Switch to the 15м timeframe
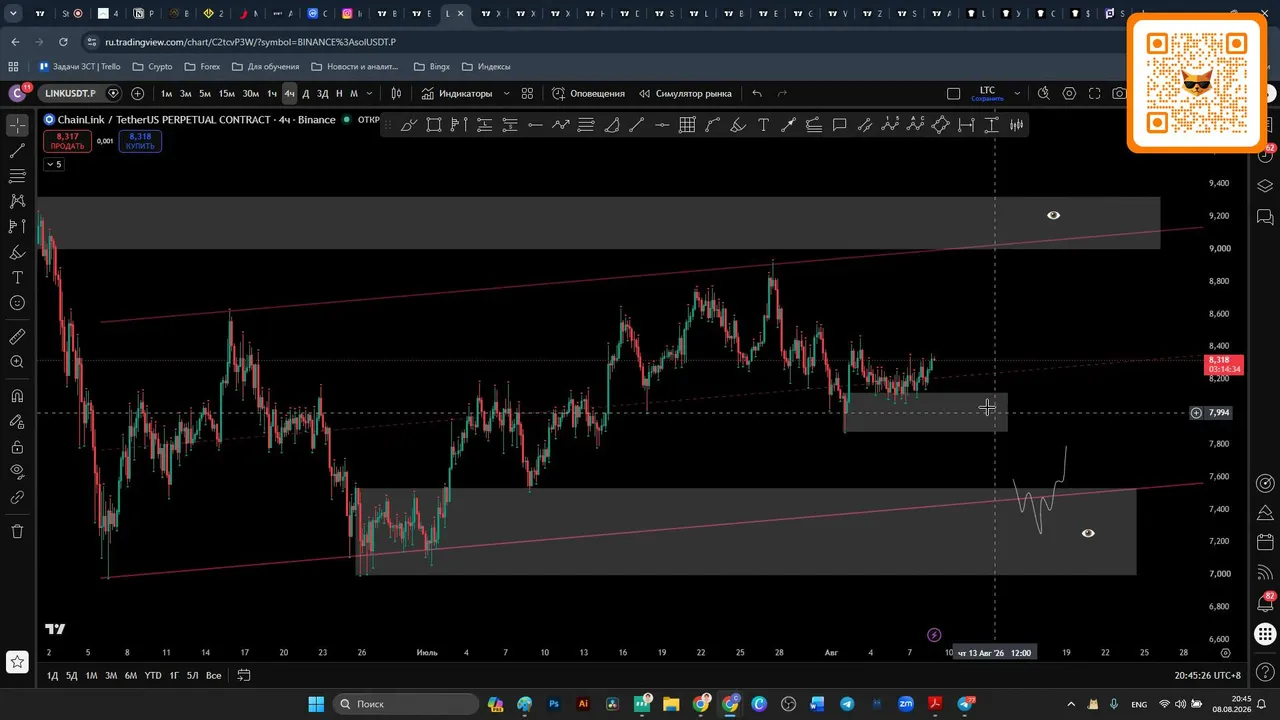Image resolution: width=1280 pixels, height=720 pixels. click(227, 93)
